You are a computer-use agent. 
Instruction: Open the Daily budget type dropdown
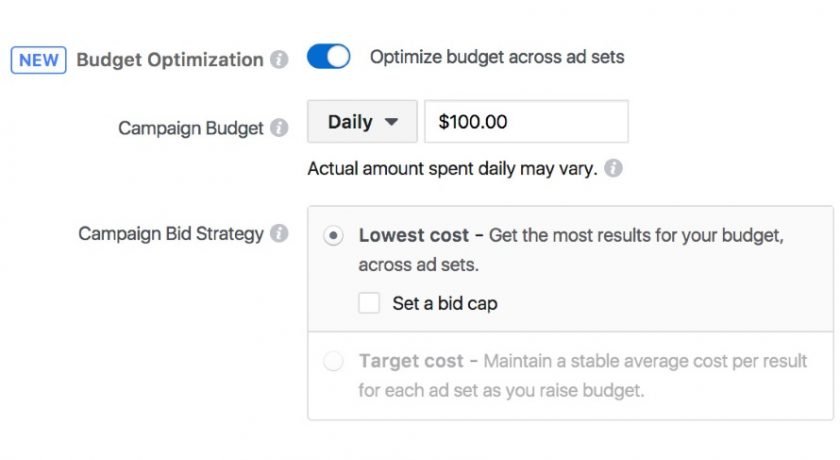pos(362,122)
